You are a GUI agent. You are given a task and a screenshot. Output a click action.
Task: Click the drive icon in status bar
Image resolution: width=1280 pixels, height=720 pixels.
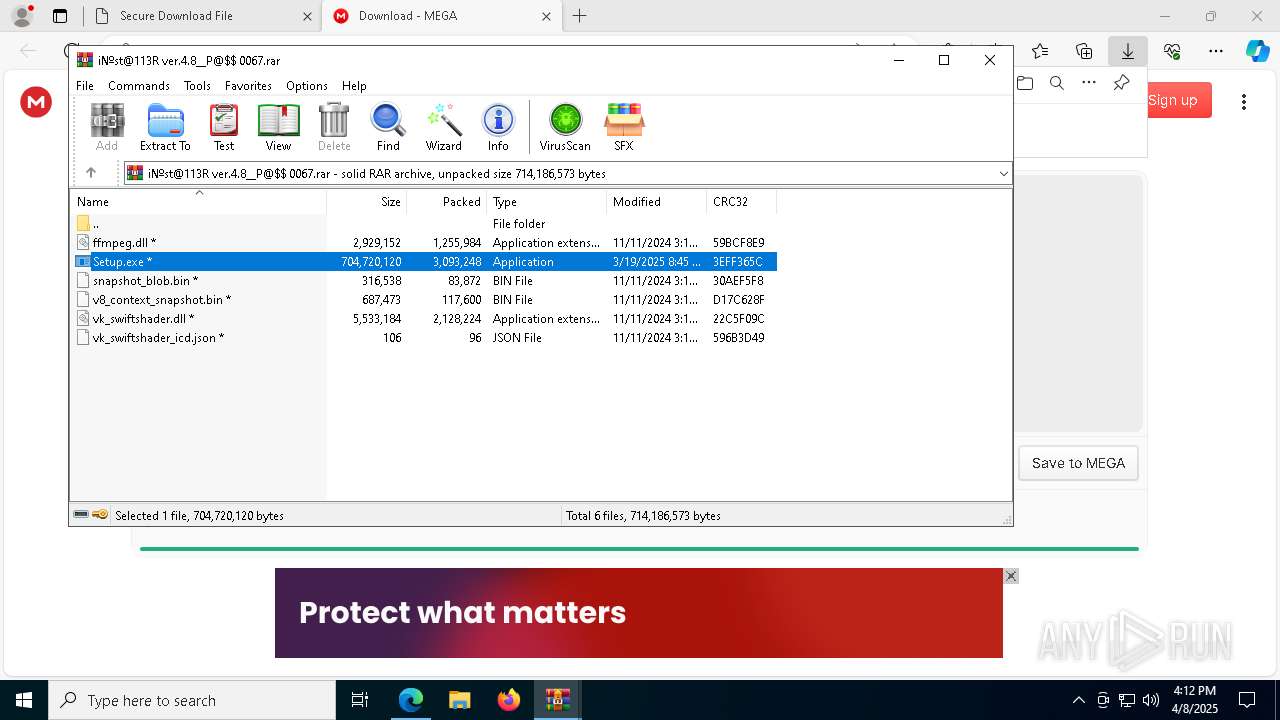click(81, 515)
